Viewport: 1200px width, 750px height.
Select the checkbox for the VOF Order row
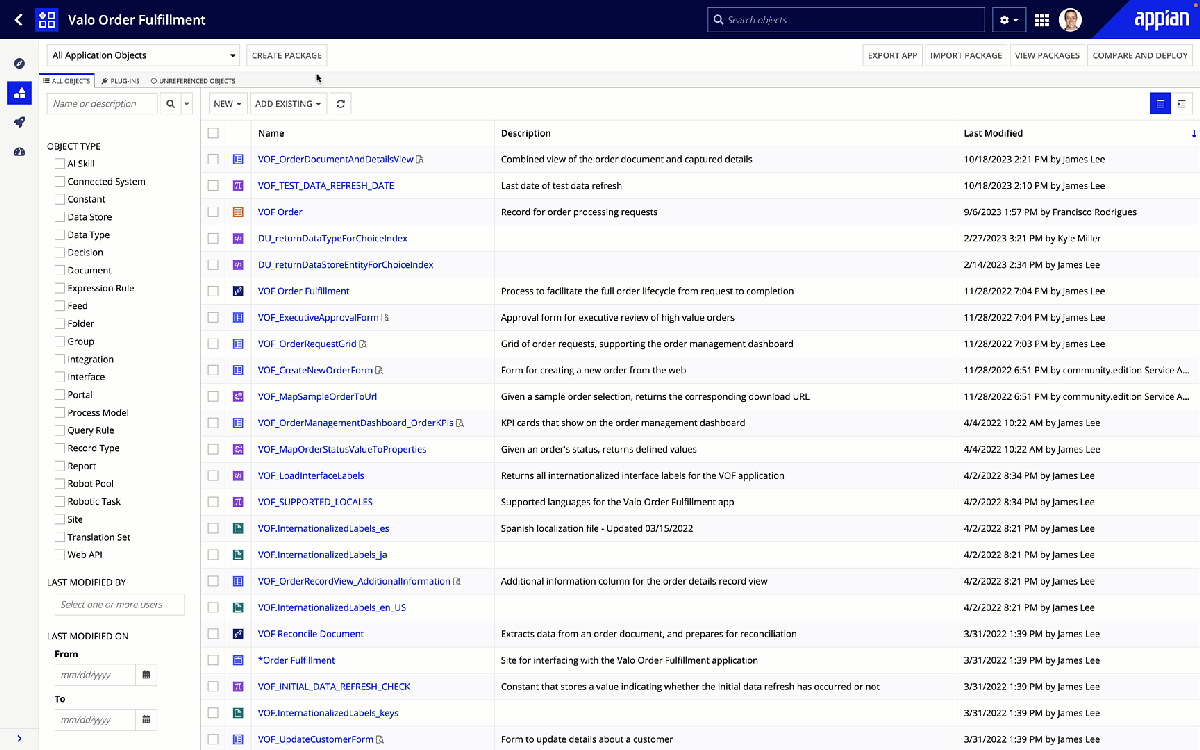tap(213, 212)
